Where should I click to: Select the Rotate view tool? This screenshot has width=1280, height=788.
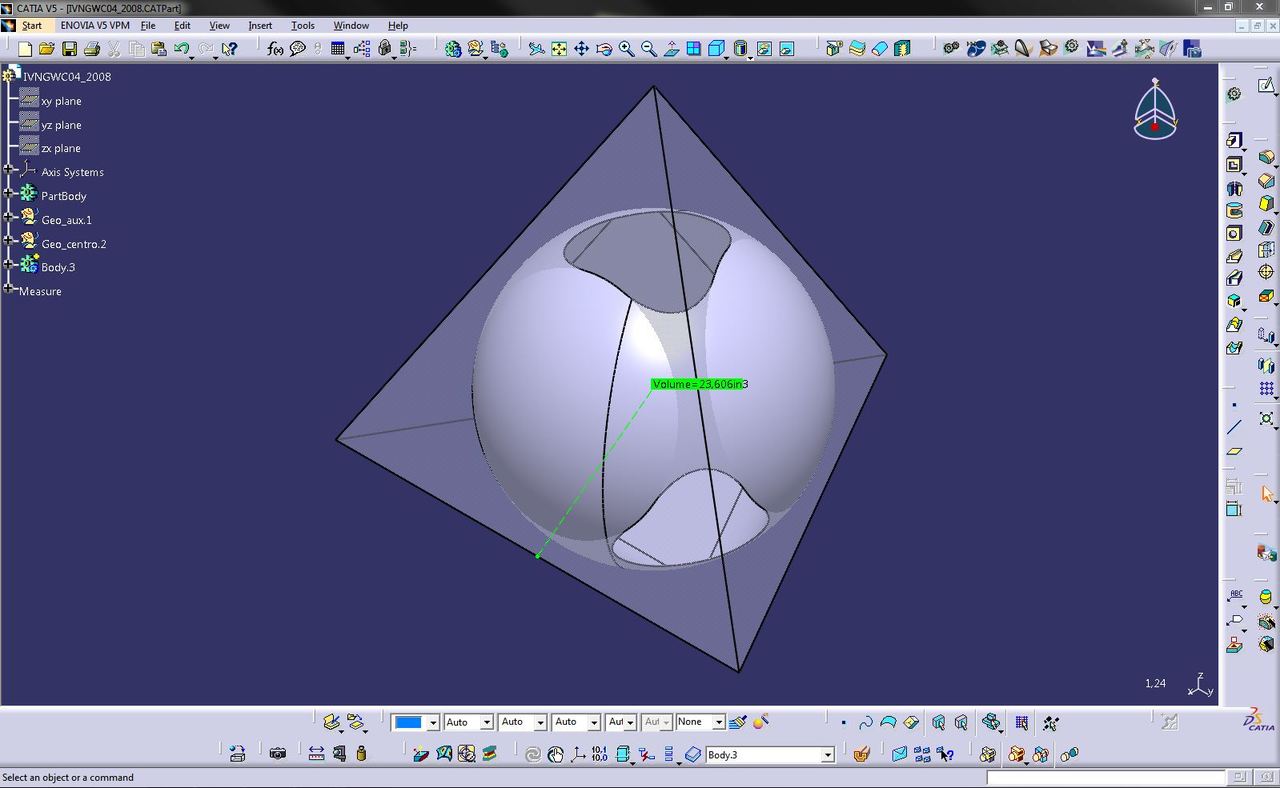604,48
